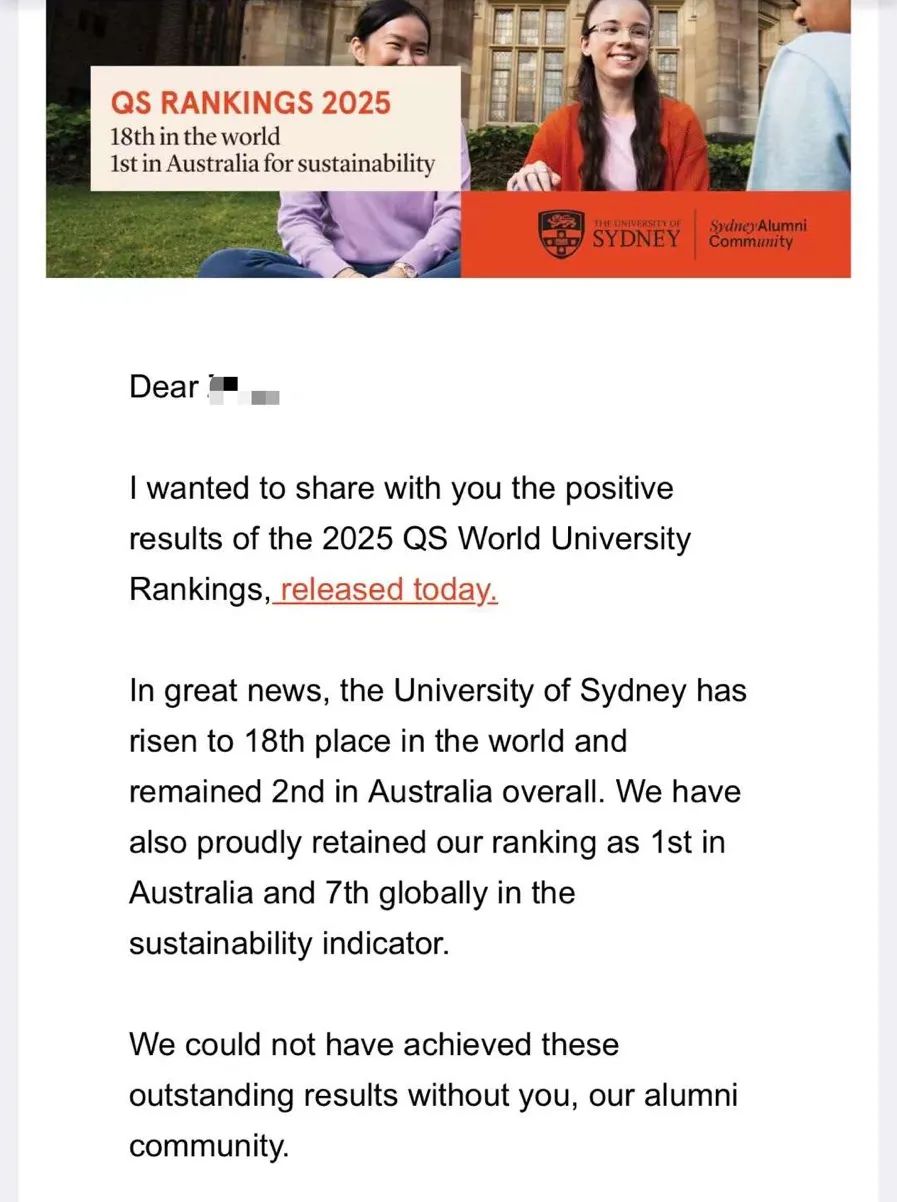Screen dimensions: 897x1202
Task: Click the "QS RANKINGS 2025" banner heading
Action: click(251, 103)
